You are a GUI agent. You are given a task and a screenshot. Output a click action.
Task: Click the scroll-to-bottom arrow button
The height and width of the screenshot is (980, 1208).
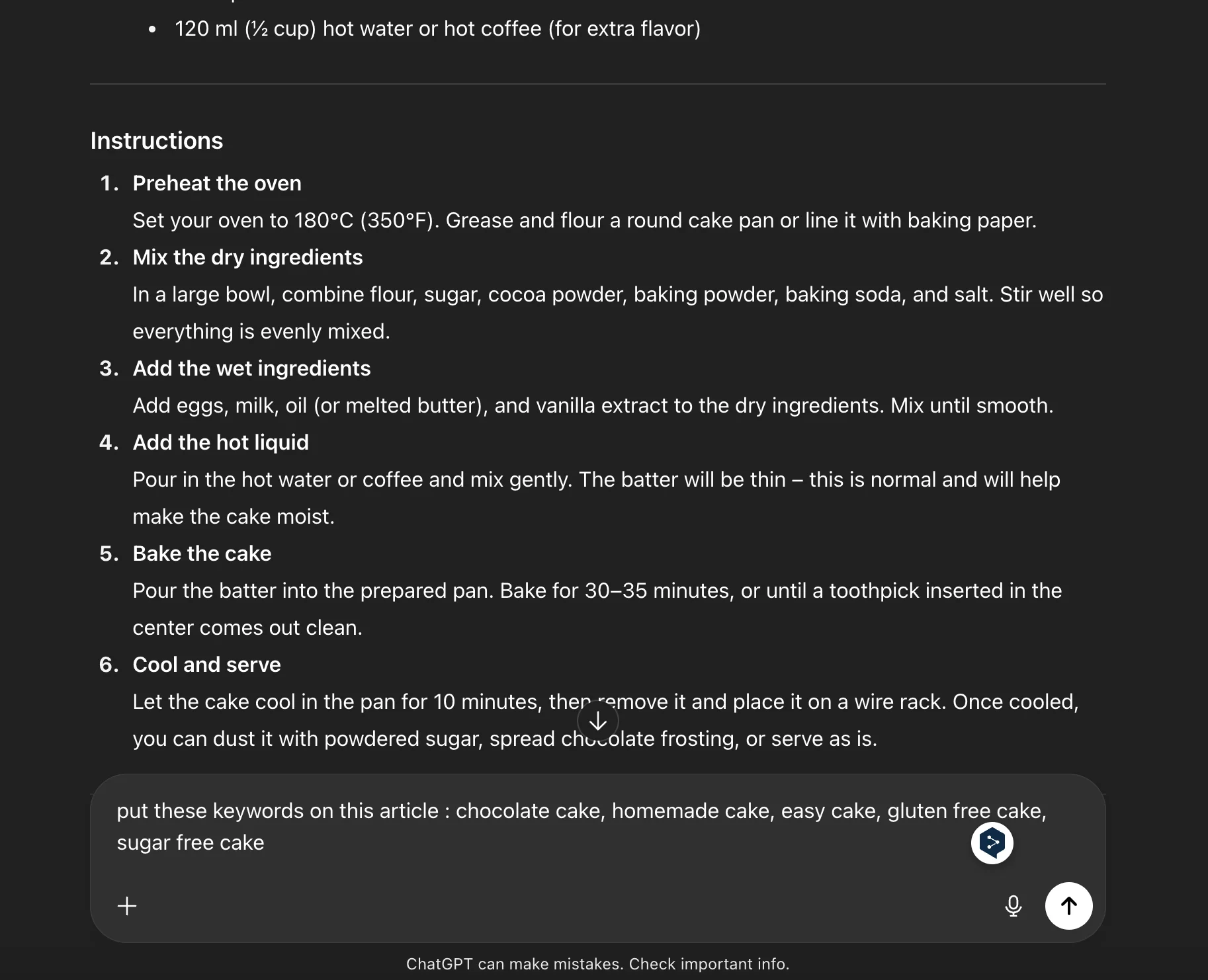tap(597, 720)
